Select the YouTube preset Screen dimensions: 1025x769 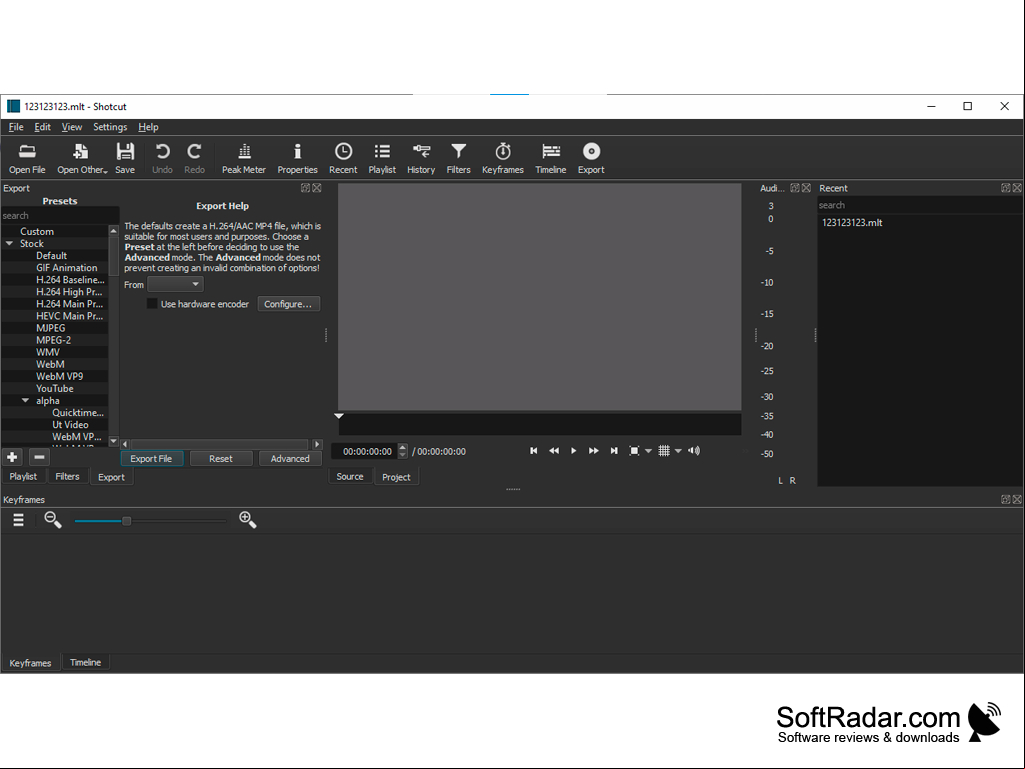[x=55, y=388]
